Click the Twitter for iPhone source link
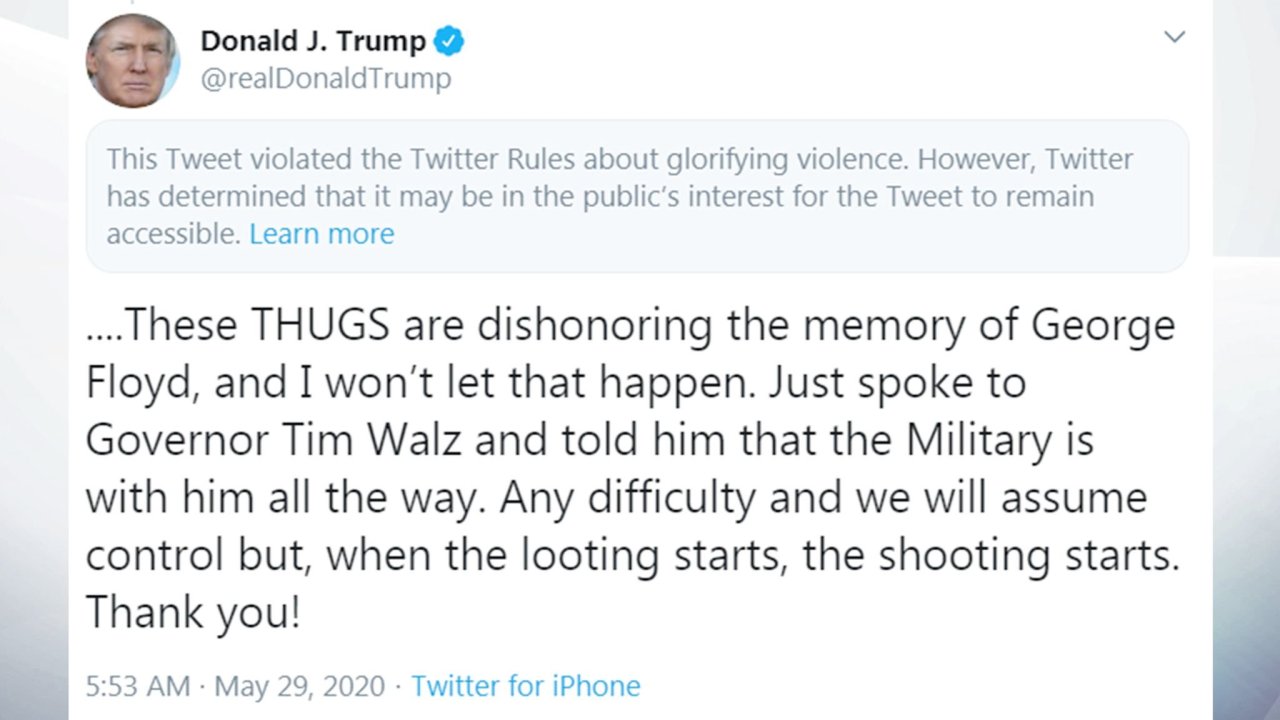Screen dimensions: 1280x720 coord(525,686)
